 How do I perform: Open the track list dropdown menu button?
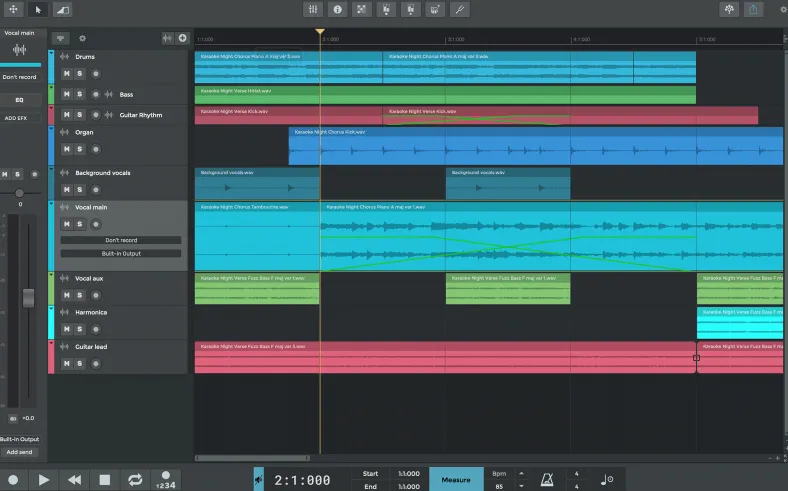tap(60, 38)
